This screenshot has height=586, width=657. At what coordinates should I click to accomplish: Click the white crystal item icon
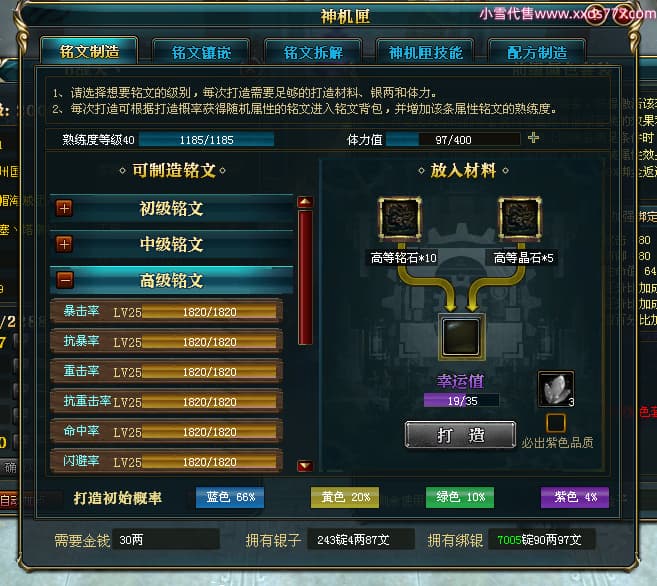tap(556, 389)
